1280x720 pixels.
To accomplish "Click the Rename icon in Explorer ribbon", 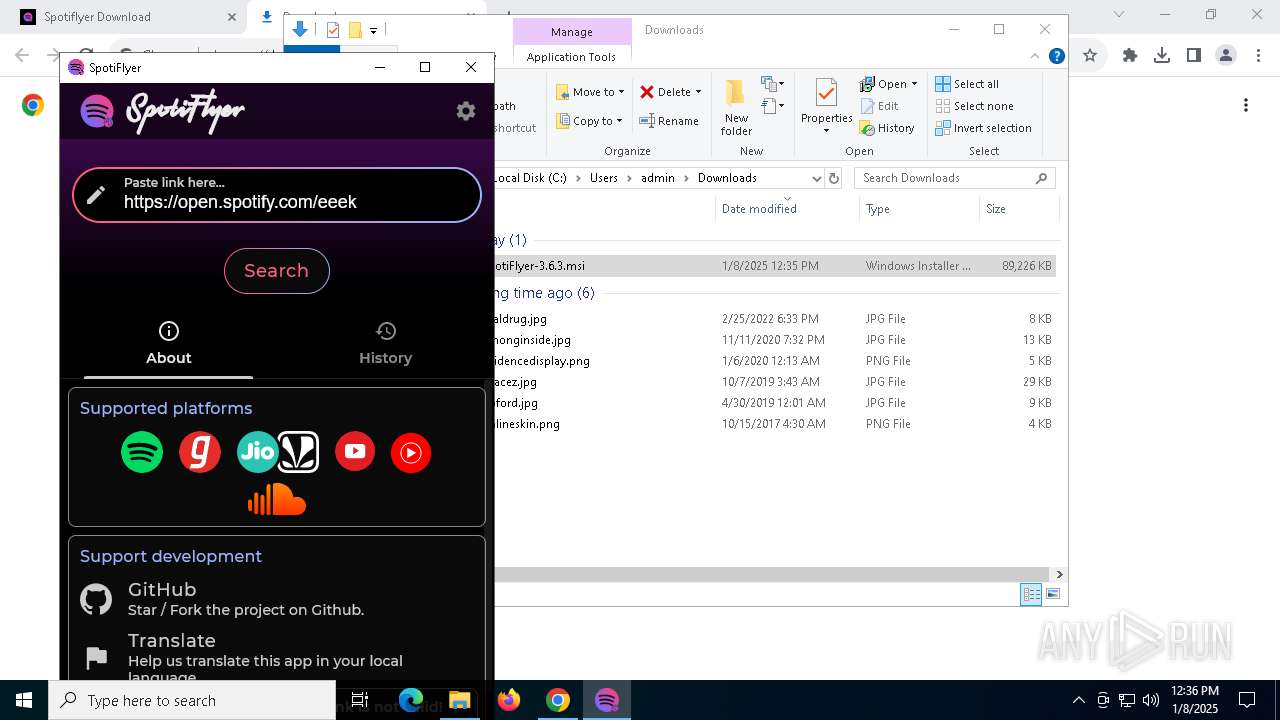I will pos(648,121).
